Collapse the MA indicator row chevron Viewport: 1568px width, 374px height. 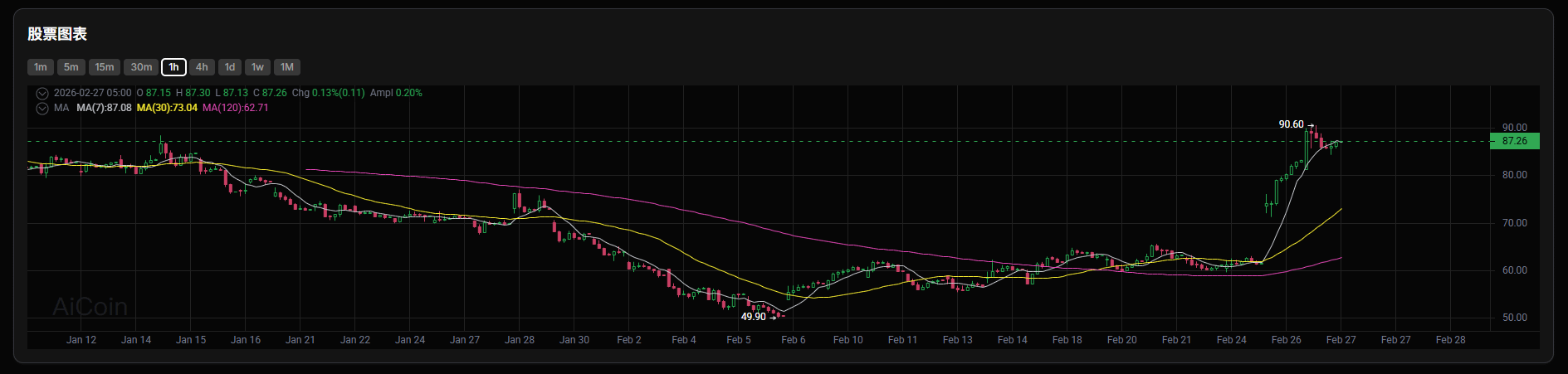(x=42, y=108)
